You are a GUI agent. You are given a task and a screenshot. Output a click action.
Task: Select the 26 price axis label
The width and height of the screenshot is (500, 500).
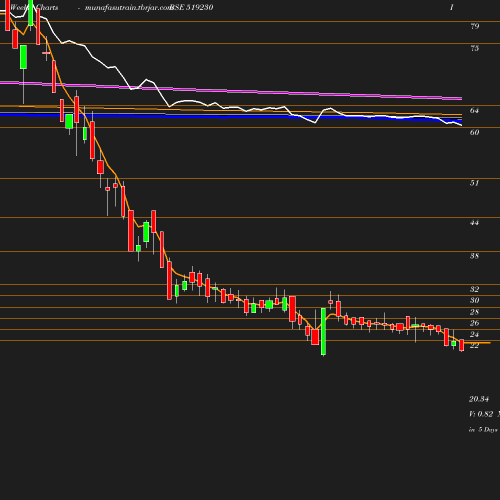(475, 323)
